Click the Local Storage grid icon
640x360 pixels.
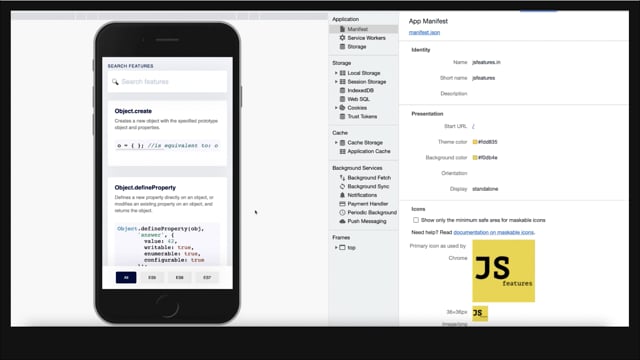[342, 73]
